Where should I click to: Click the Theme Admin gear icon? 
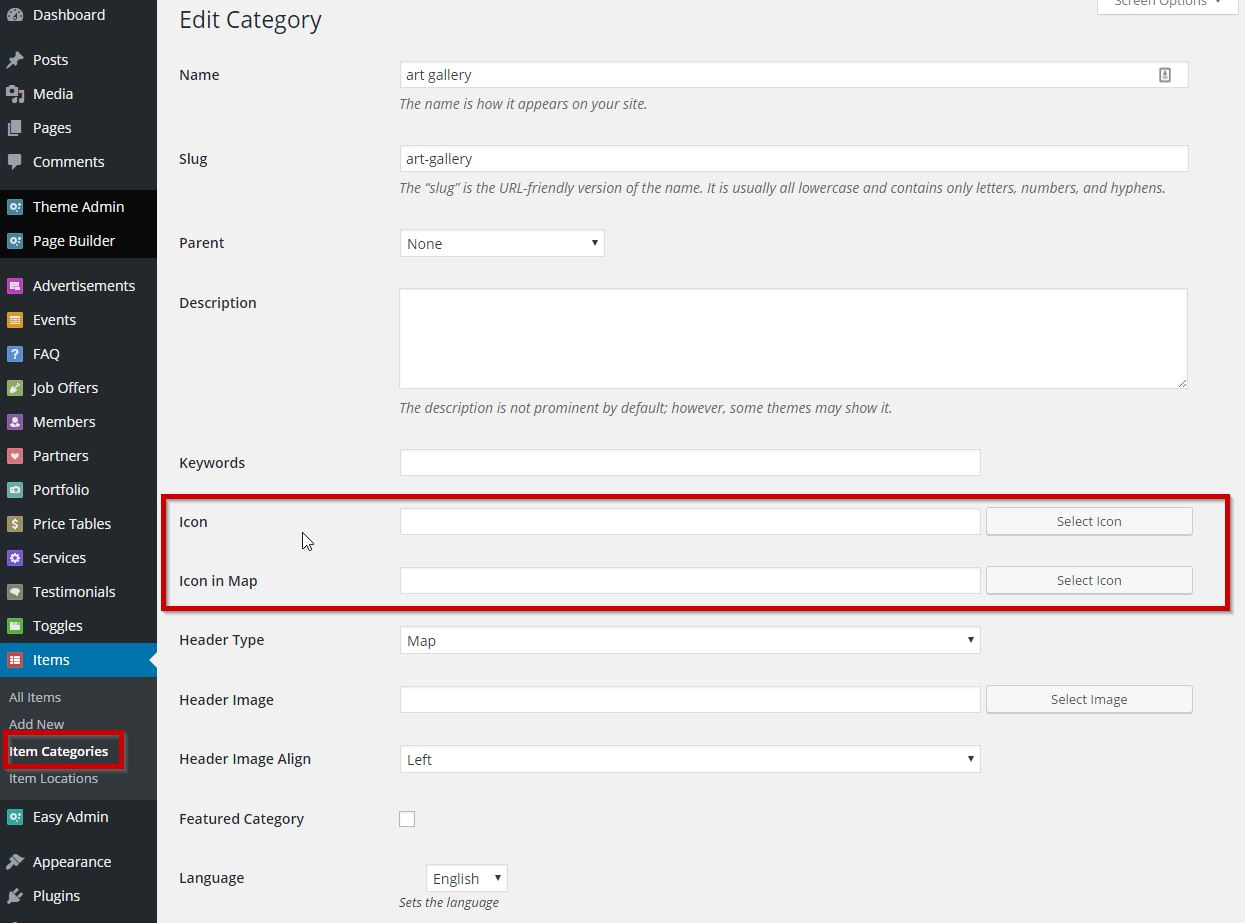click(x=15, y=207)
